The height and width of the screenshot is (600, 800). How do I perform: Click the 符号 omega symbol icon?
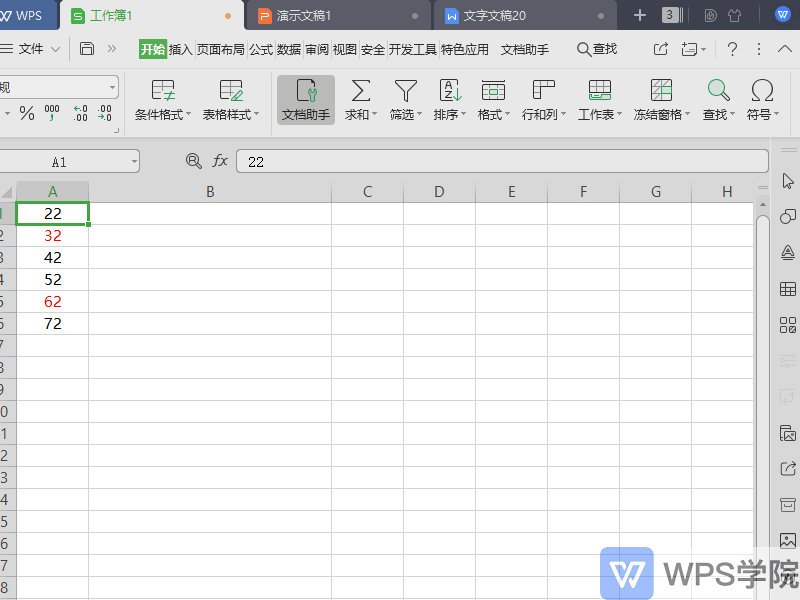762,92
